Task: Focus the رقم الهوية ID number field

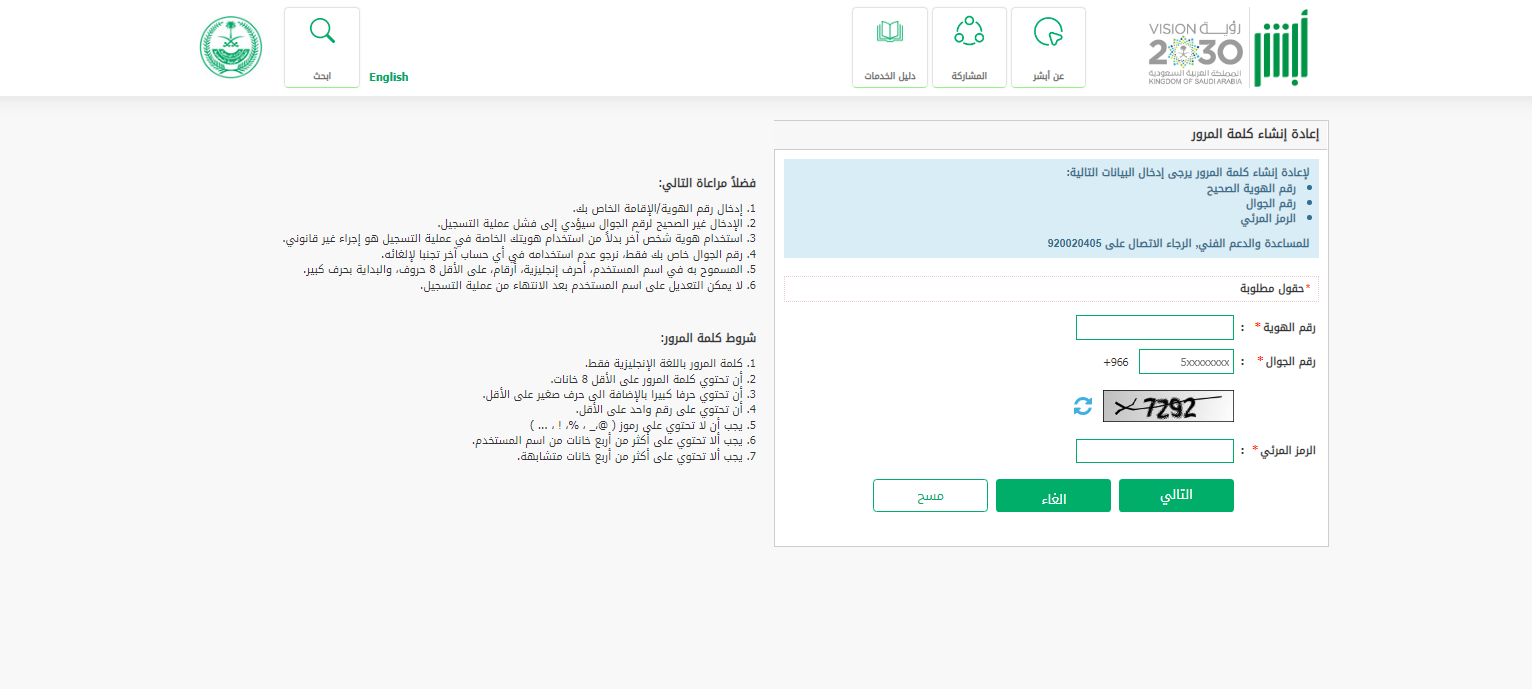Action: 1154,328
